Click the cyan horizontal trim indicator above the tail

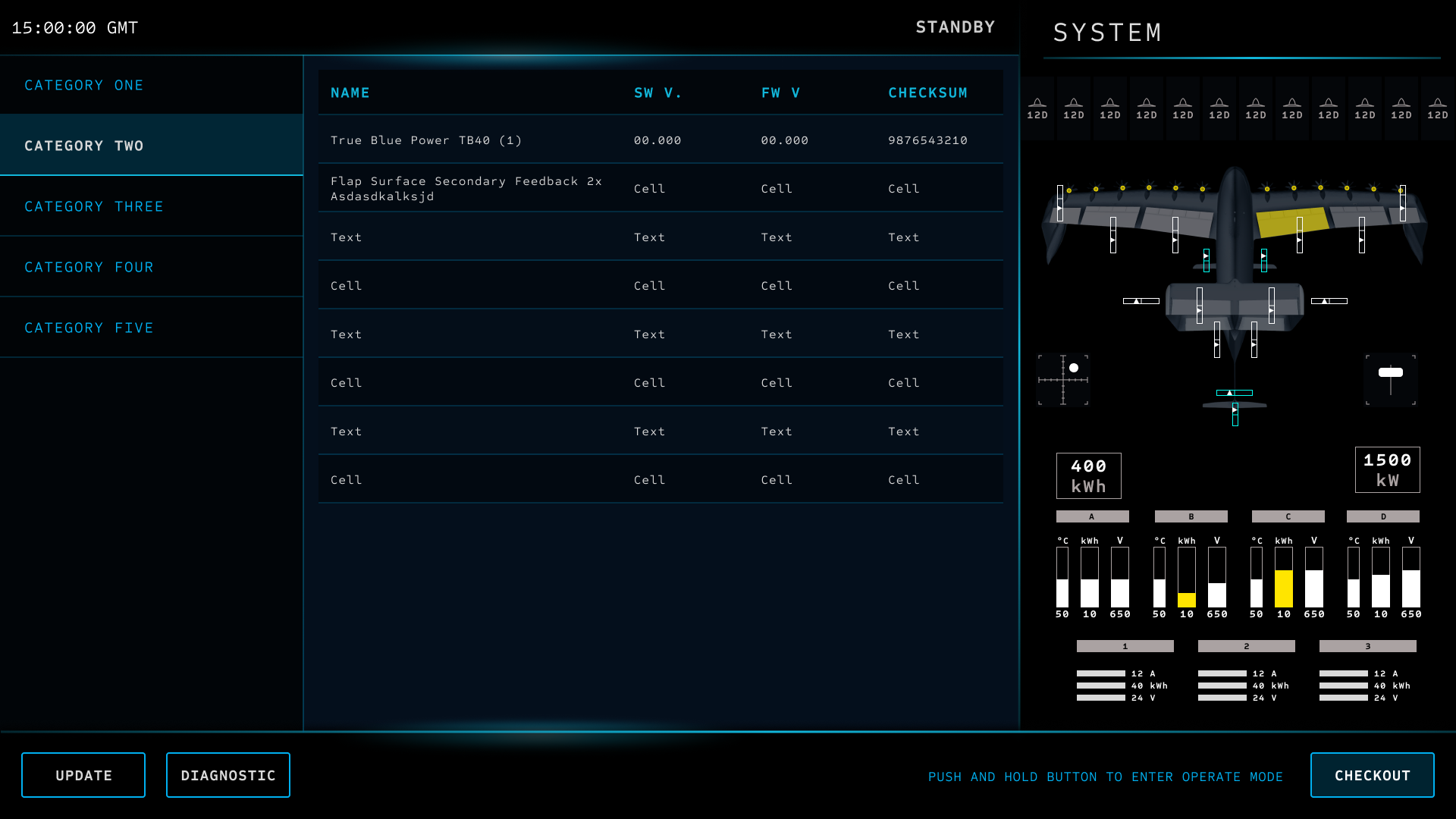(1235, 393)
